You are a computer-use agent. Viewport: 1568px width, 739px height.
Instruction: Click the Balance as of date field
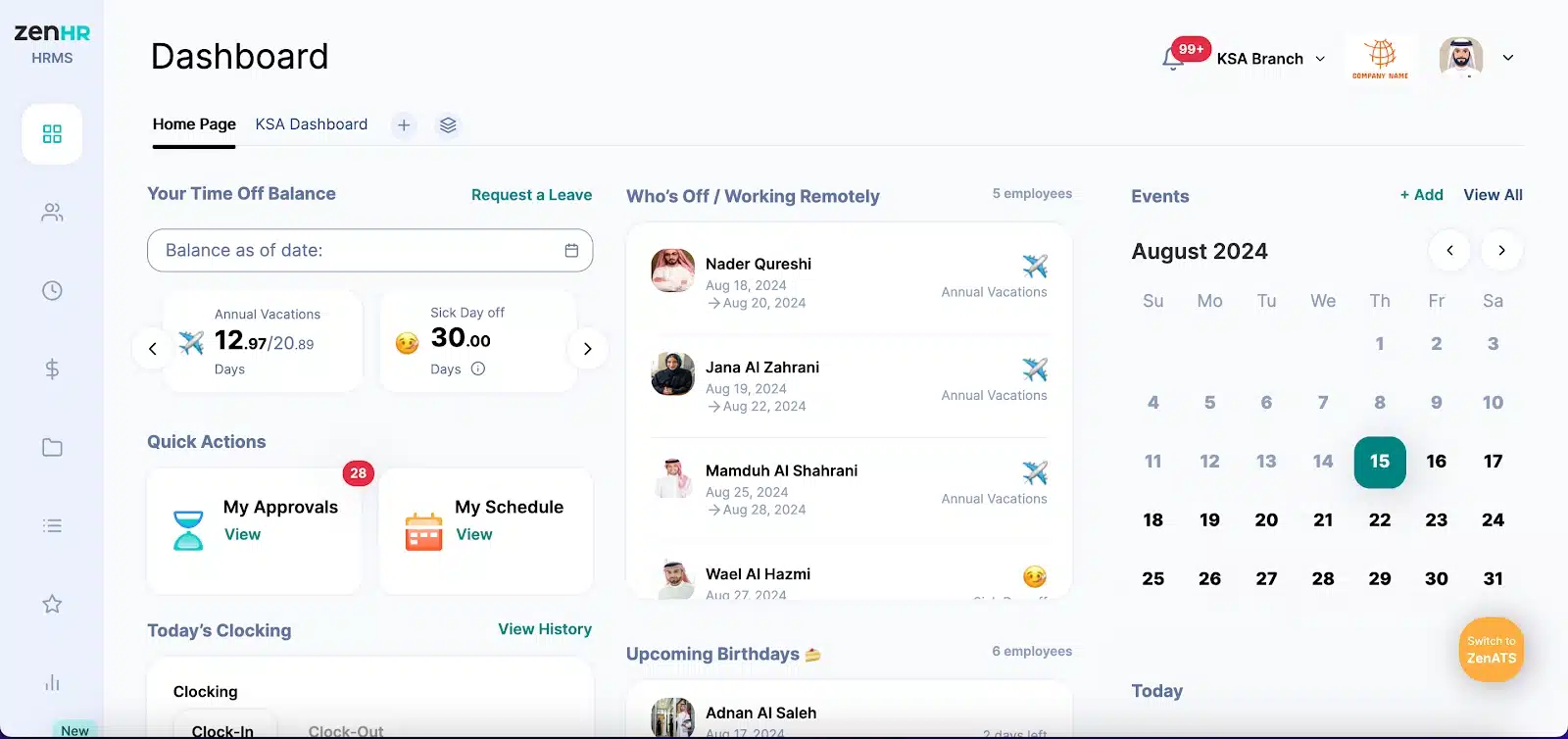click(x=369, y=250)
